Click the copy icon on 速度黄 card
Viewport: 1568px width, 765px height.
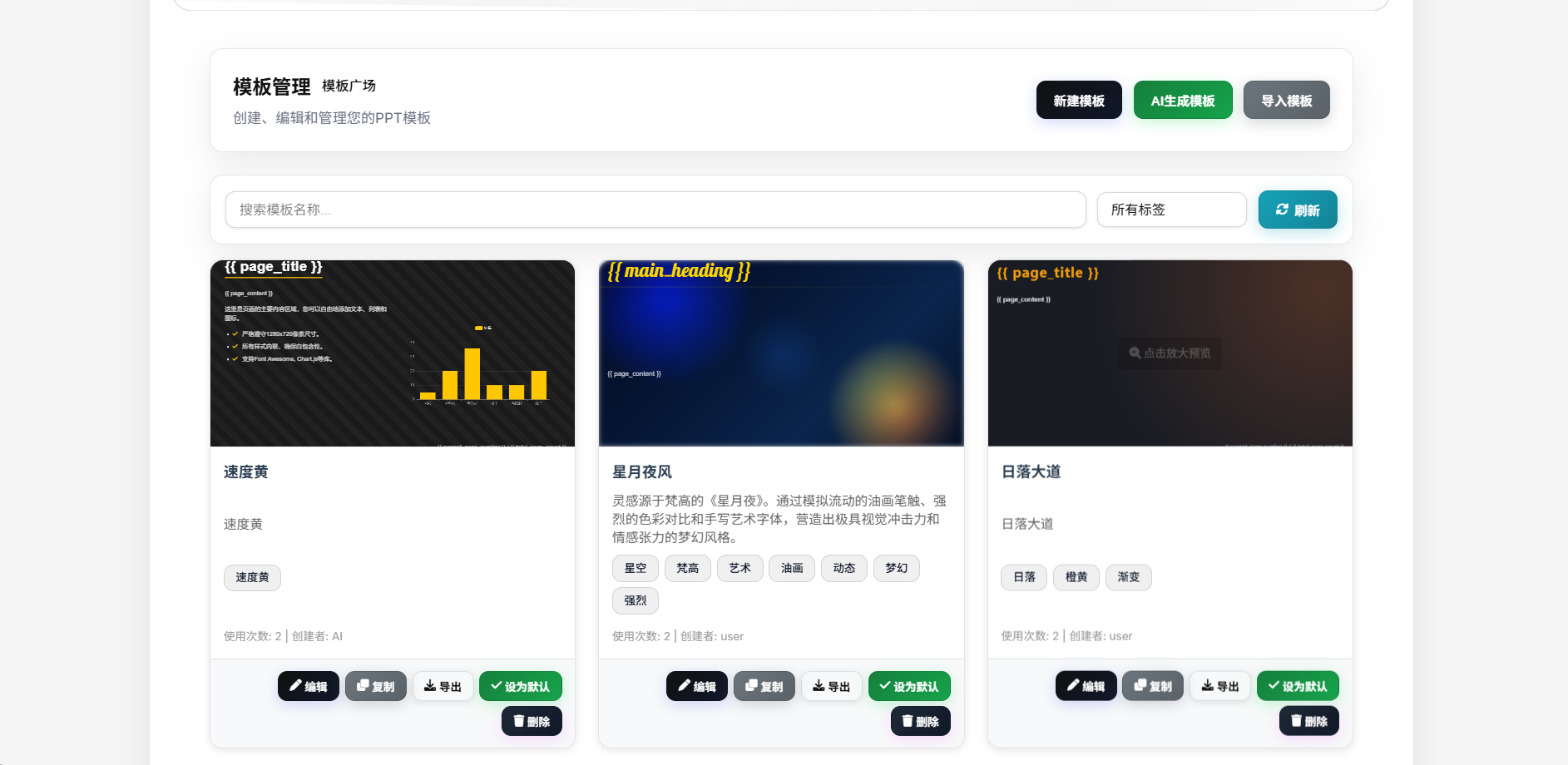[363, 686]
